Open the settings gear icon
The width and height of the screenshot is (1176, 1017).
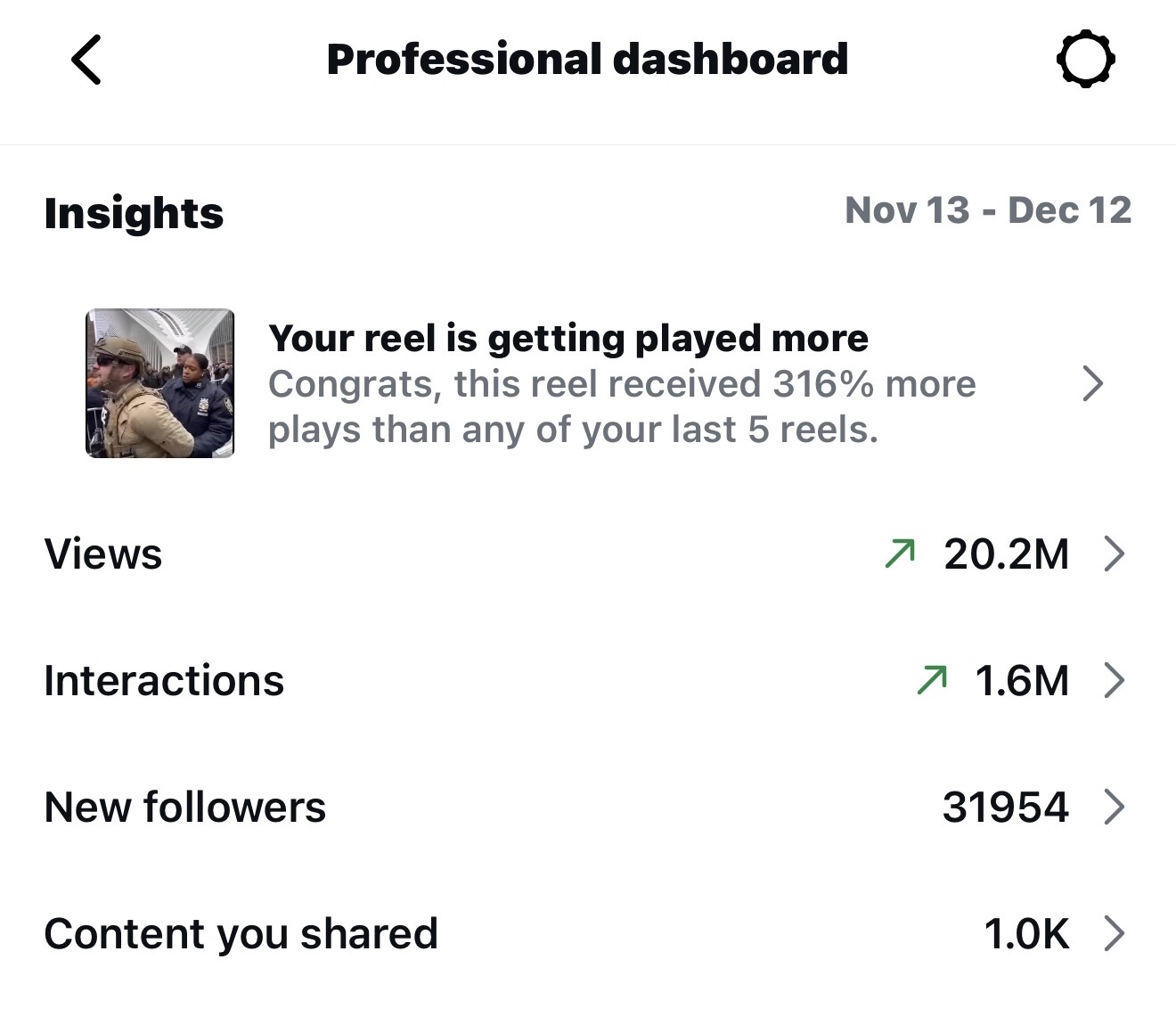[x=1085, y=60]
